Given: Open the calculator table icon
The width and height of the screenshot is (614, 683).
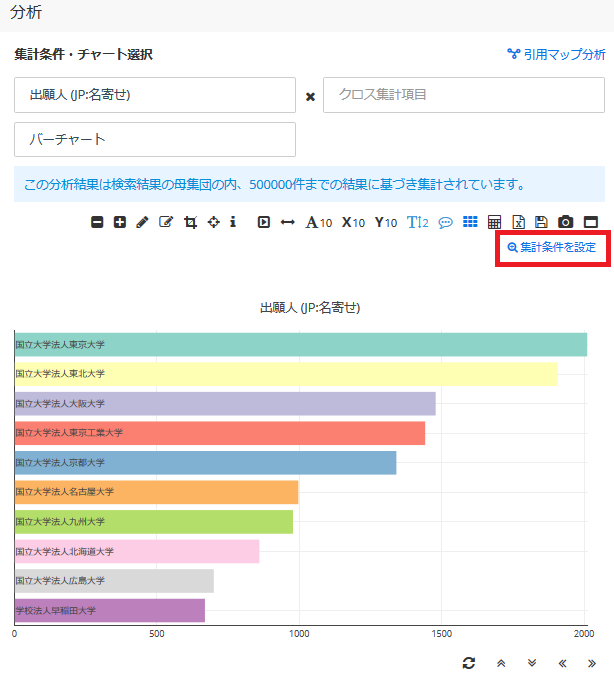Looking at the screenshot, I should (x=494, y=222).
